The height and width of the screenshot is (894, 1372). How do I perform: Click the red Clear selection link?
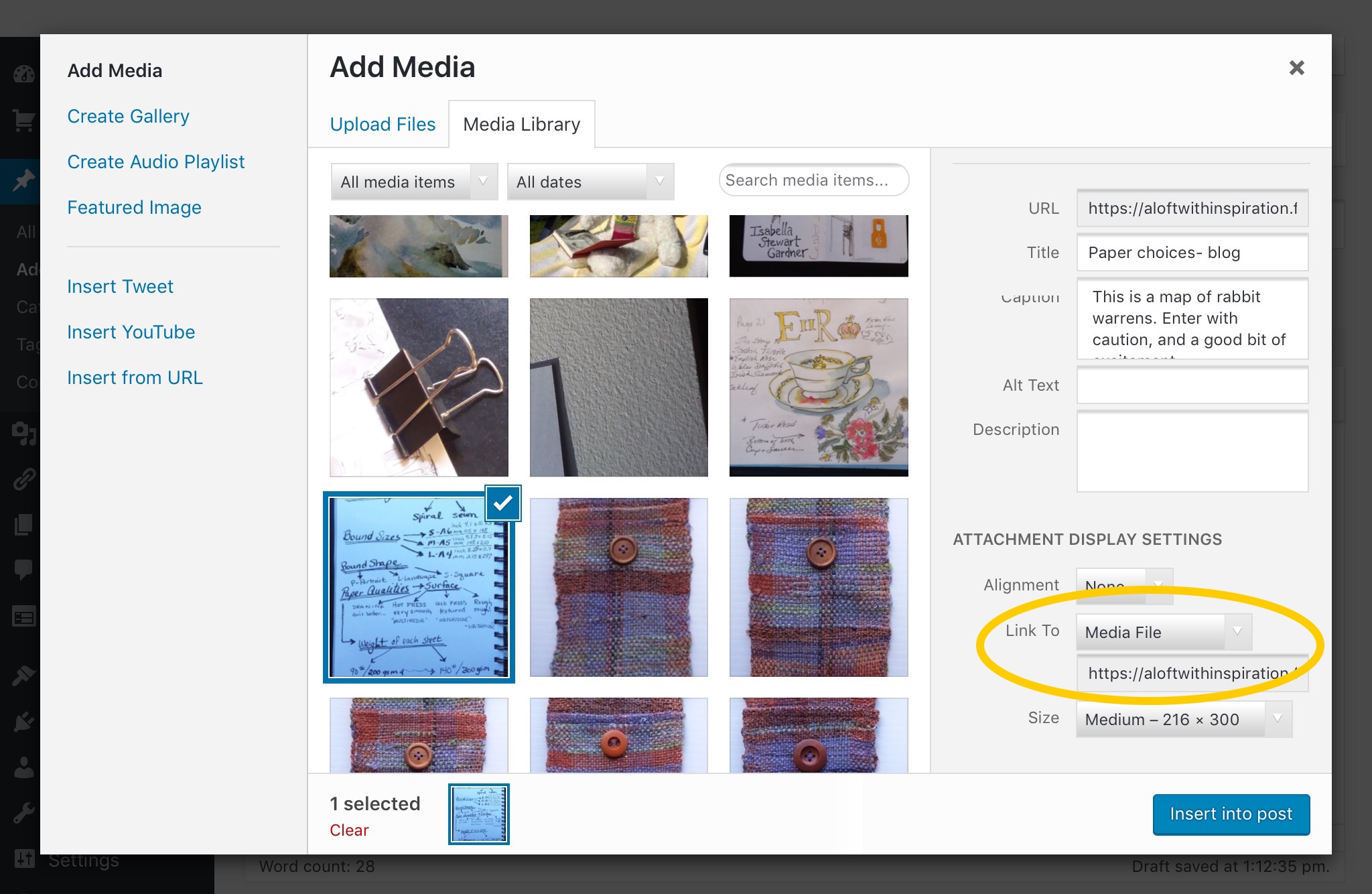pyautogui.click(x=349, y=830)
